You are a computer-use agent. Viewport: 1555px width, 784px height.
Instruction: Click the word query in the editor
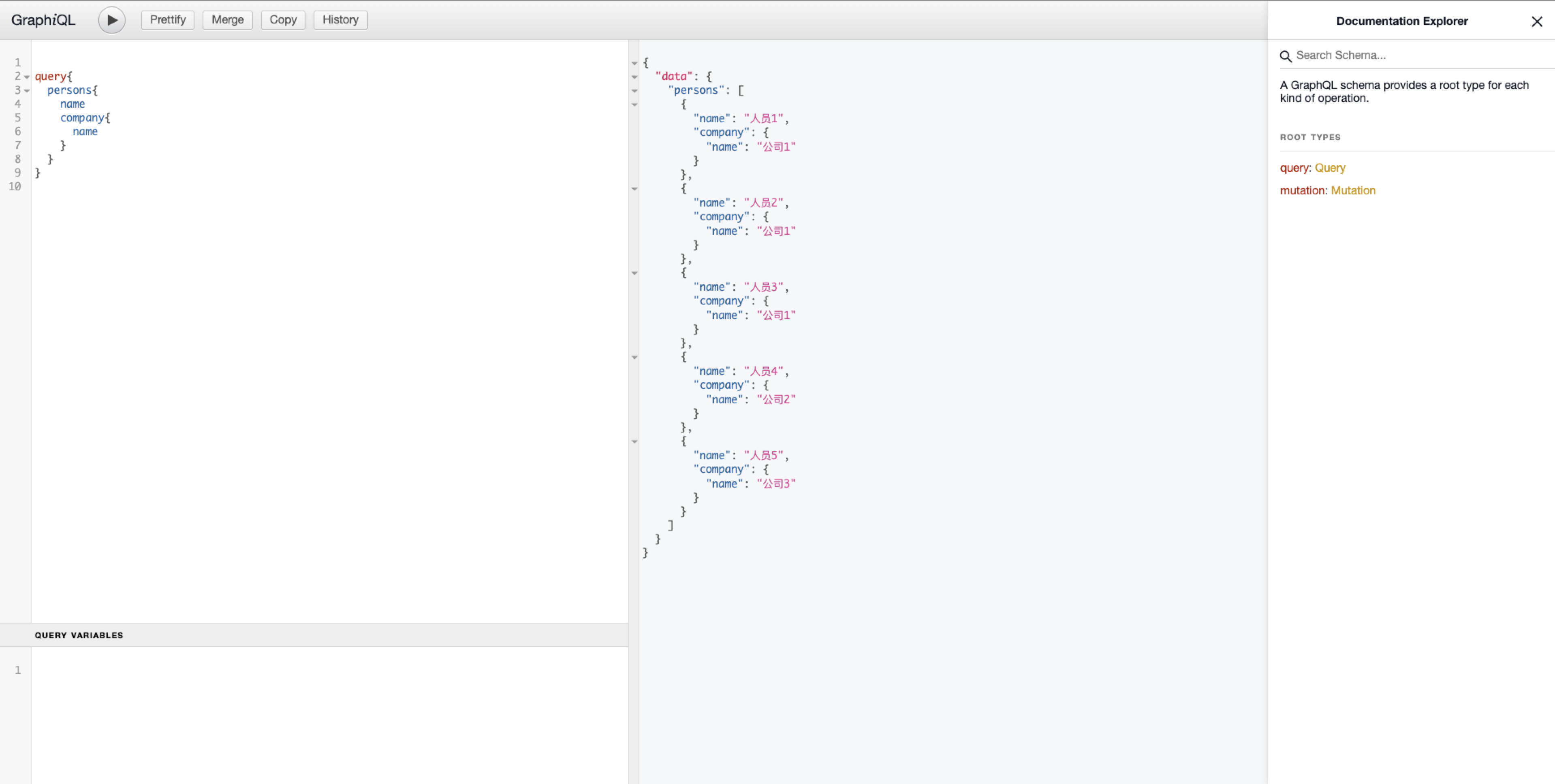(51, 77)
